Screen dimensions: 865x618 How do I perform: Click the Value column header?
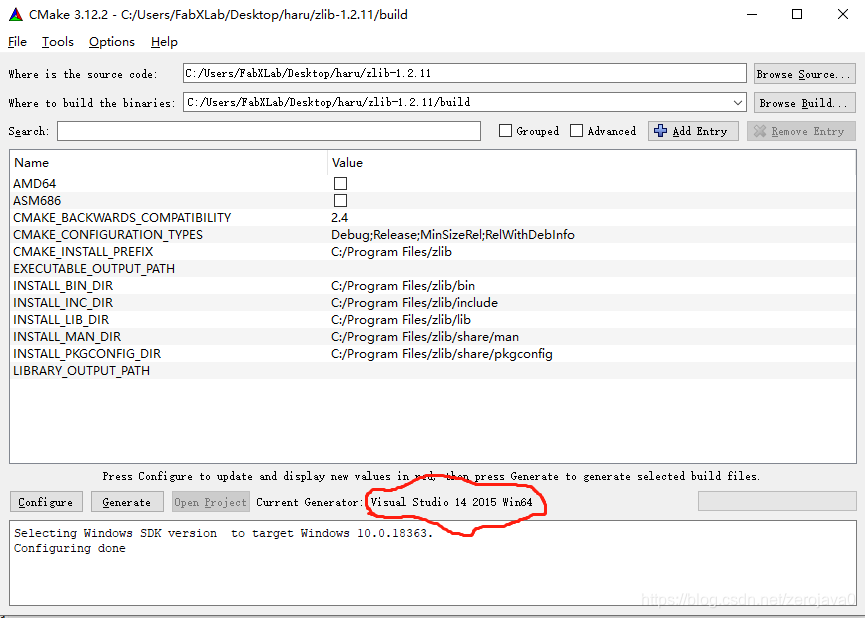(x=347, y=163)
